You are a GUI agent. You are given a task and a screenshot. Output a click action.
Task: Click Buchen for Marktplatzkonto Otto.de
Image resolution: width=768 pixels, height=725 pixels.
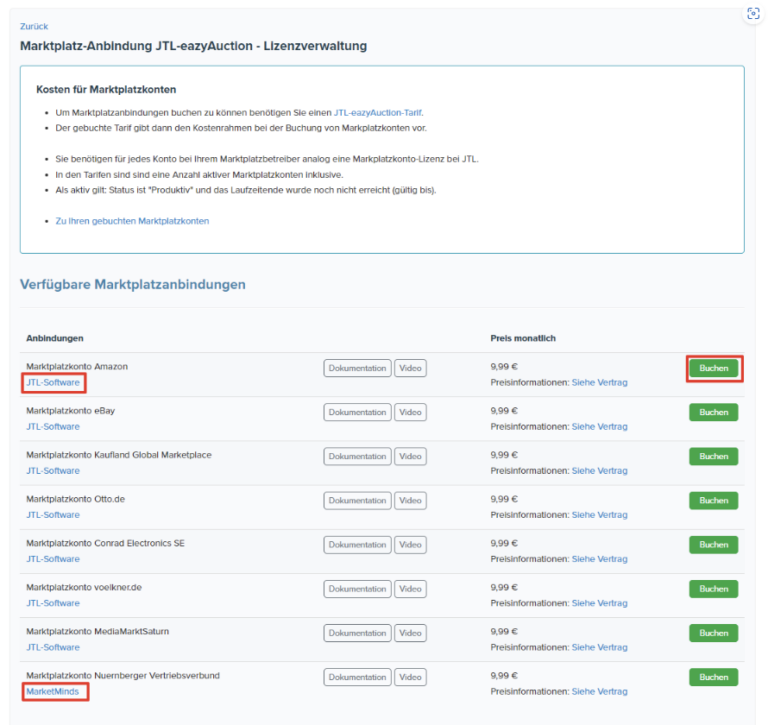click(x=713, y=500)
